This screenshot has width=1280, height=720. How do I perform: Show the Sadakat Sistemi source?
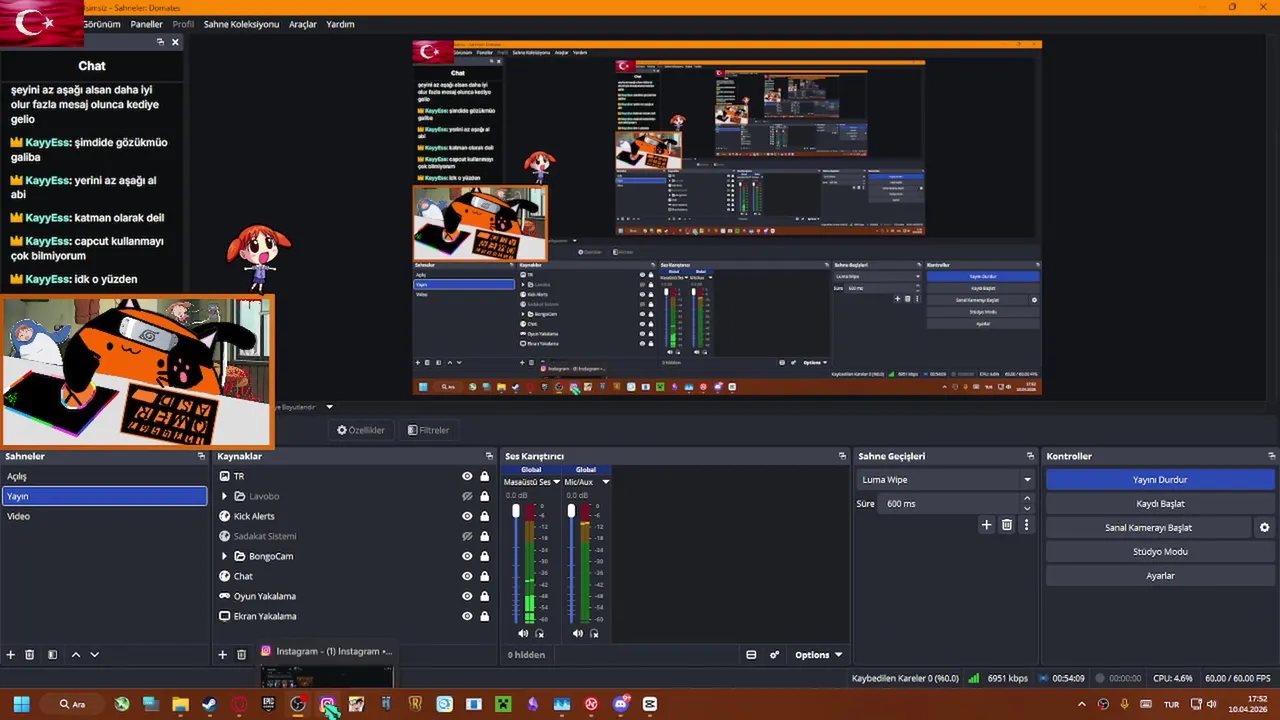click(467, 537)
